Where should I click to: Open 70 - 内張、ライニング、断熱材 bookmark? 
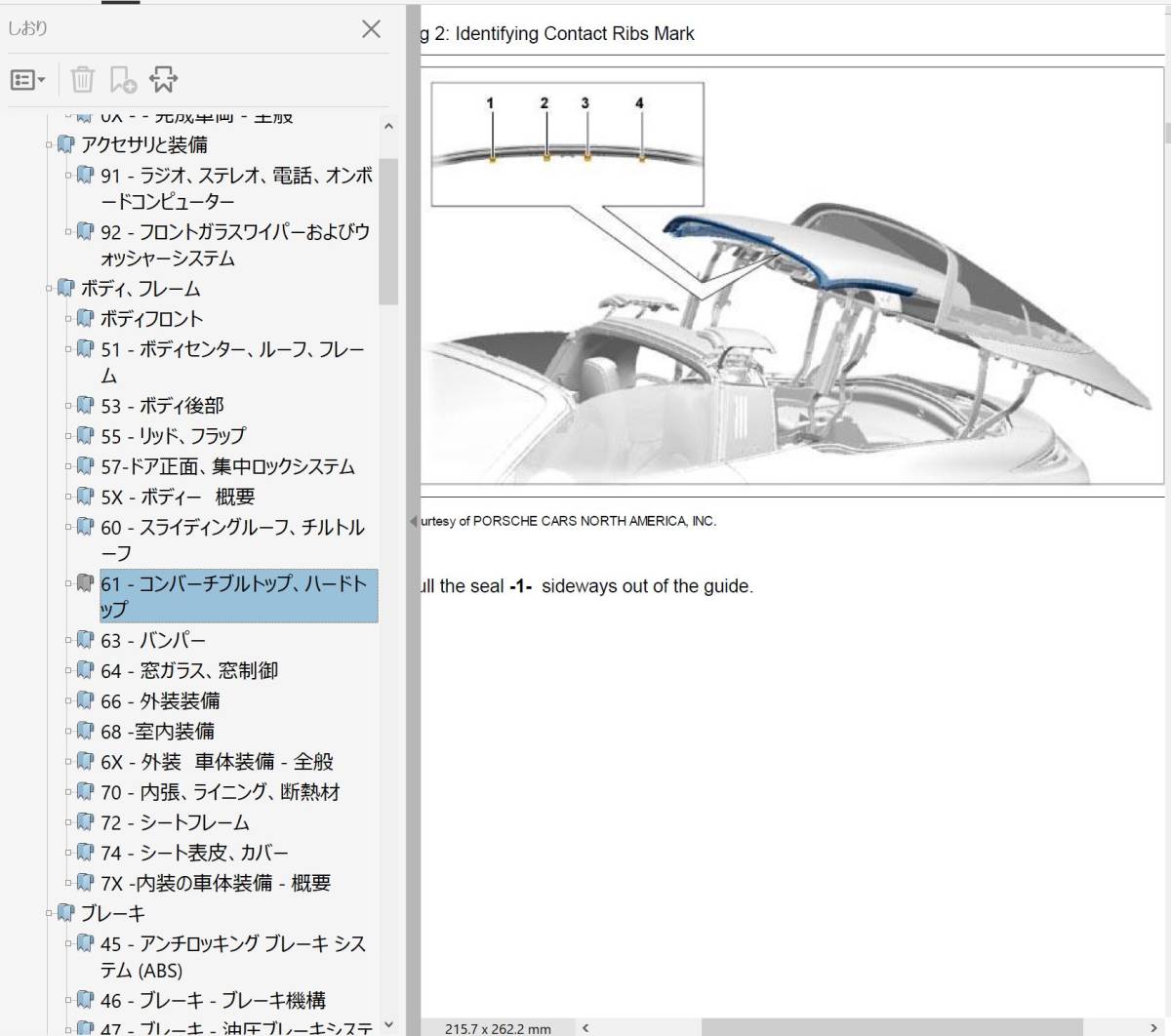[x=221, y=792]
